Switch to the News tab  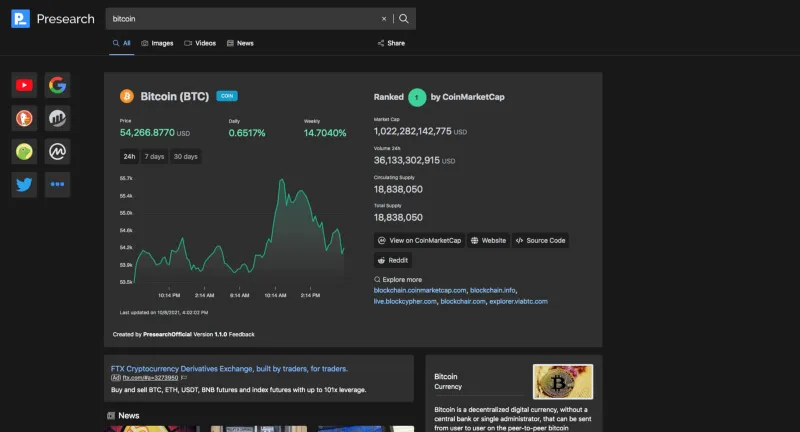pos(240,43)
